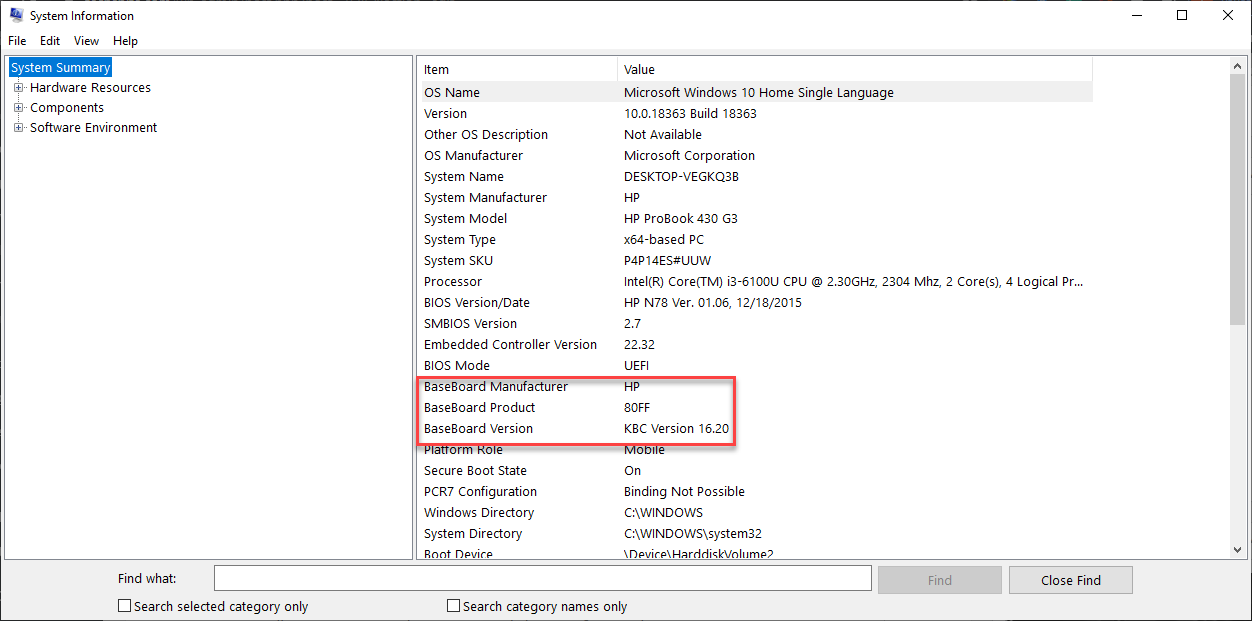Expand the Components tree node
This screenshot has width=1252, height=621.
pyautogui.click(x=18, y=108)
